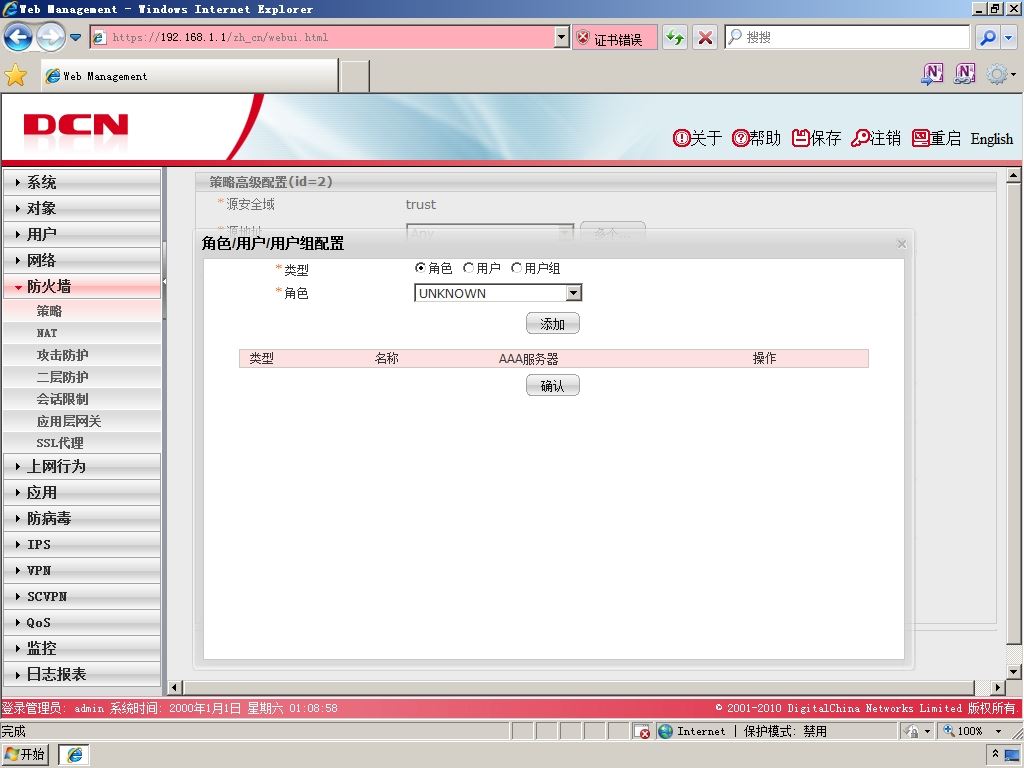Click the sidebar collapse handle arrow
The image size is (1024, 768).
point(165,281)
